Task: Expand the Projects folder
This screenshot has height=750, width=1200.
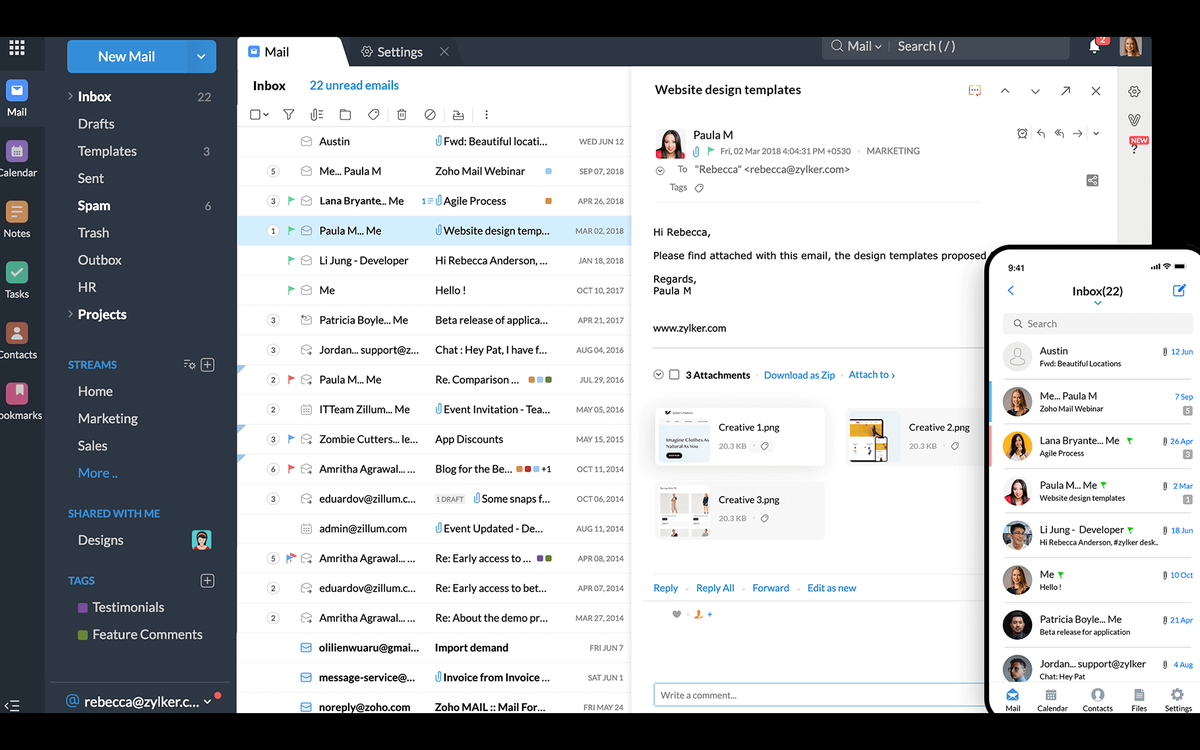Action: (x=70, y=314)
